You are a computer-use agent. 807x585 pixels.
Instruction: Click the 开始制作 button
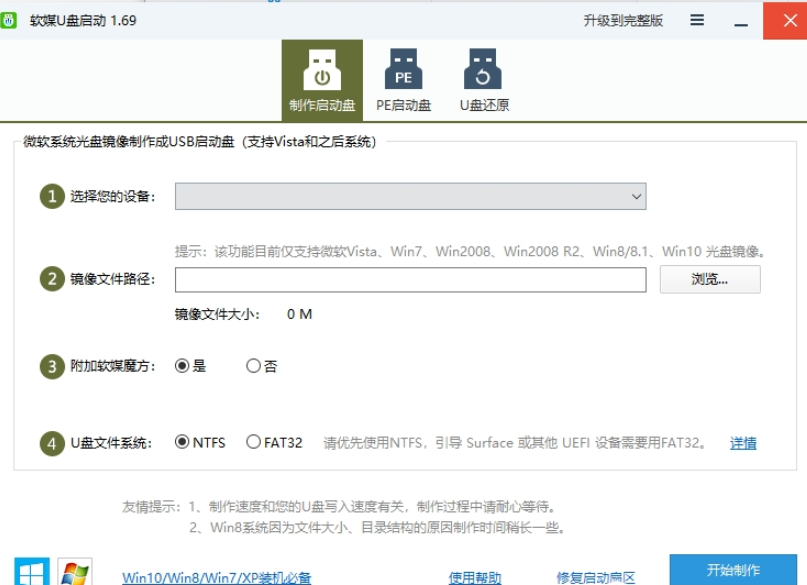coord(733,570)
